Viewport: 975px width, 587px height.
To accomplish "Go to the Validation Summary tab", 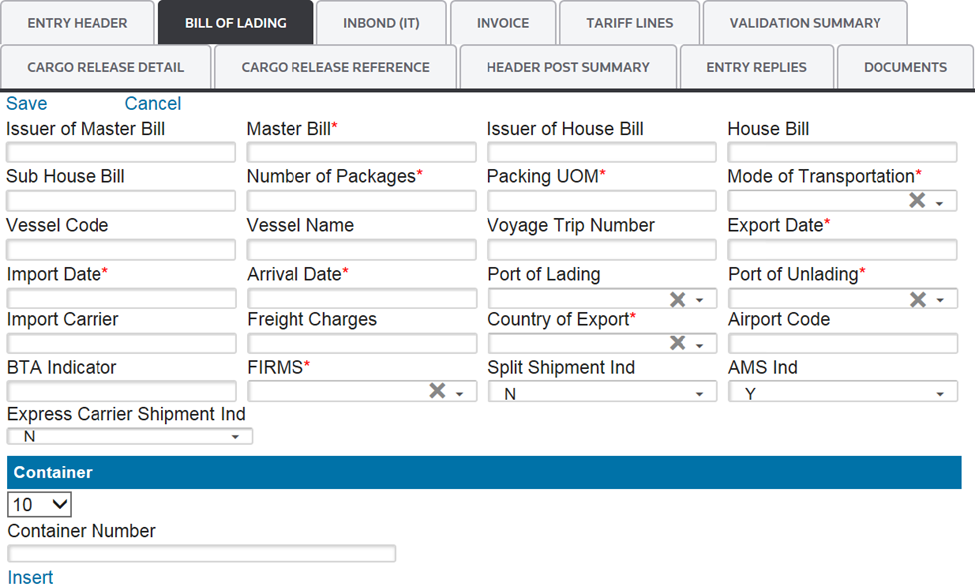I will point(804,23).
